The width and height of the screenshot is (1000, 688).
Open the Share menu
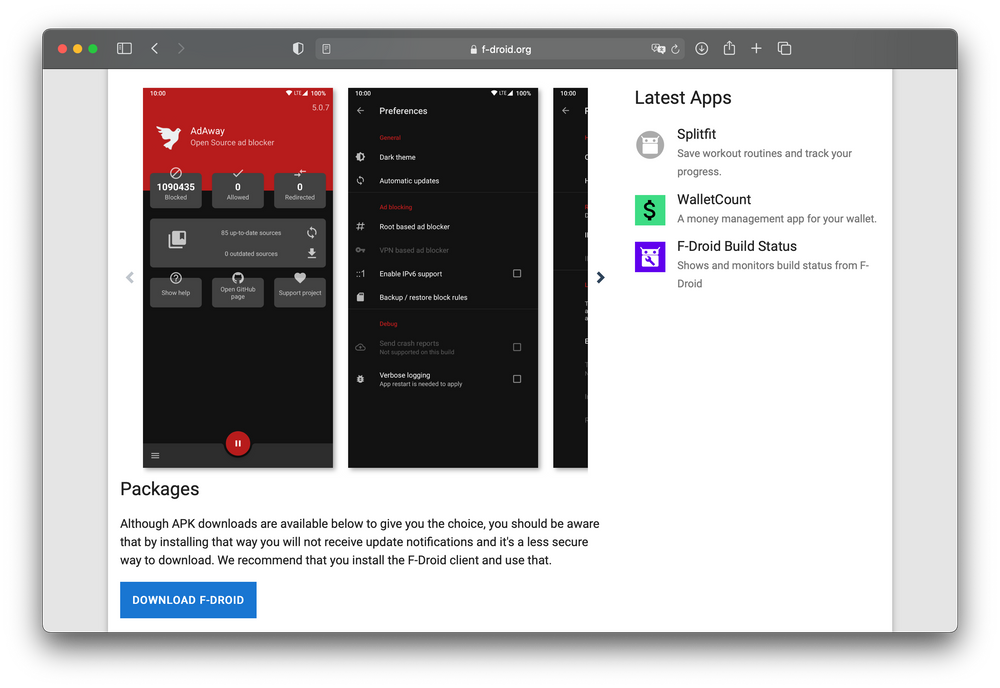[x=729, y=48]
